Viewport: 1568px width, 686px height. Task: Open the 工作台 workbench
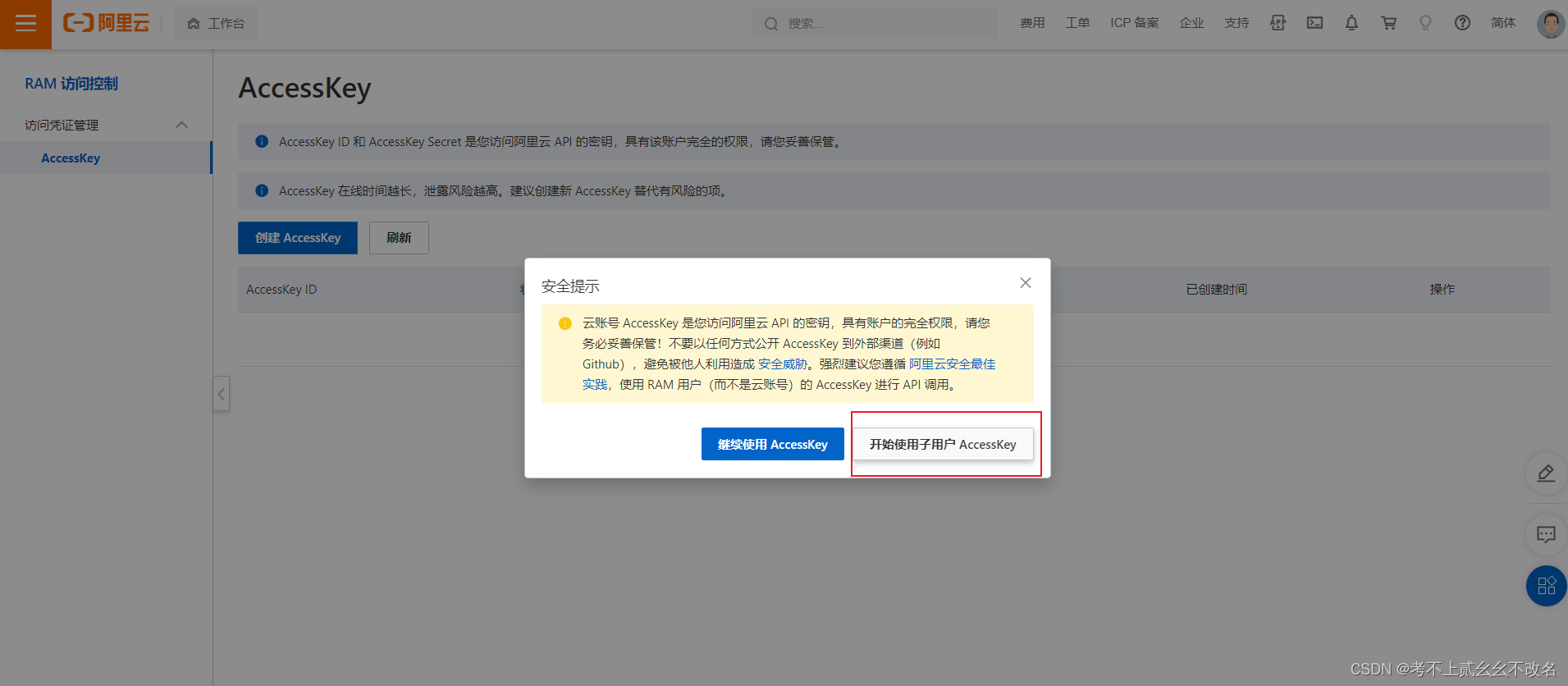(x=216, y=23)
